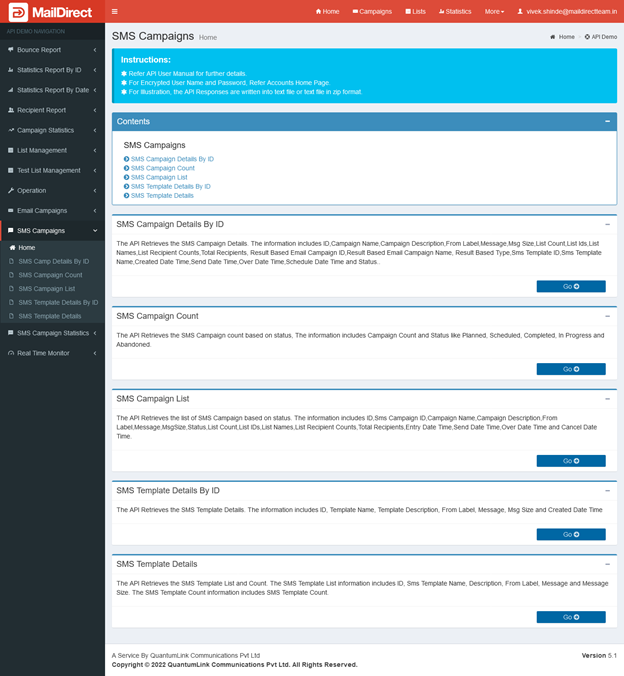The height and width of the screenshot is (676, 624).
Task: Toggle sidebar with hamburger menu icon
Action: (115, 11)
